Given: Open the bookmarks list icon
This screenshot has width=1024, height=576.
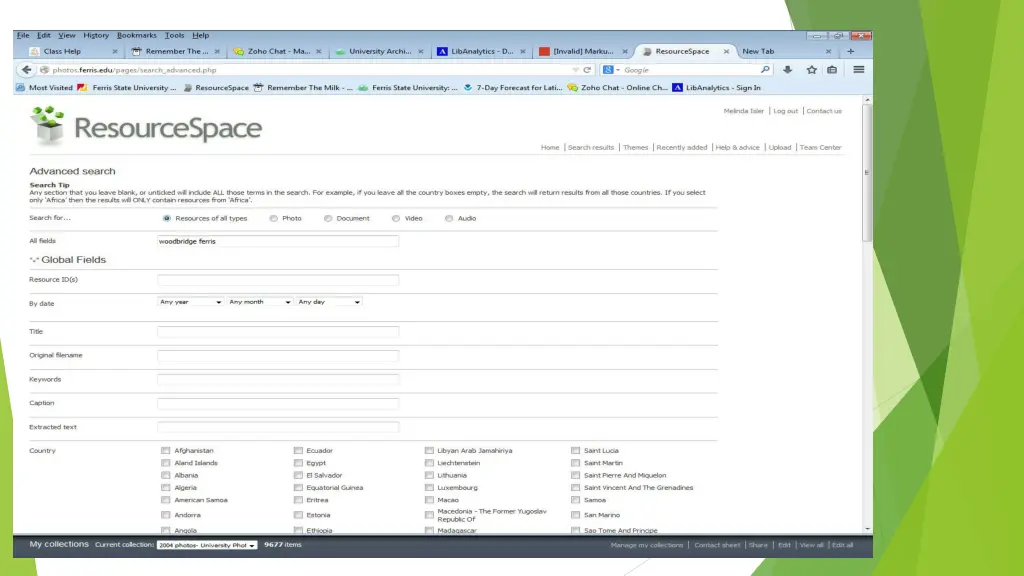Looking at the screenshot, I should click(832, 69).
